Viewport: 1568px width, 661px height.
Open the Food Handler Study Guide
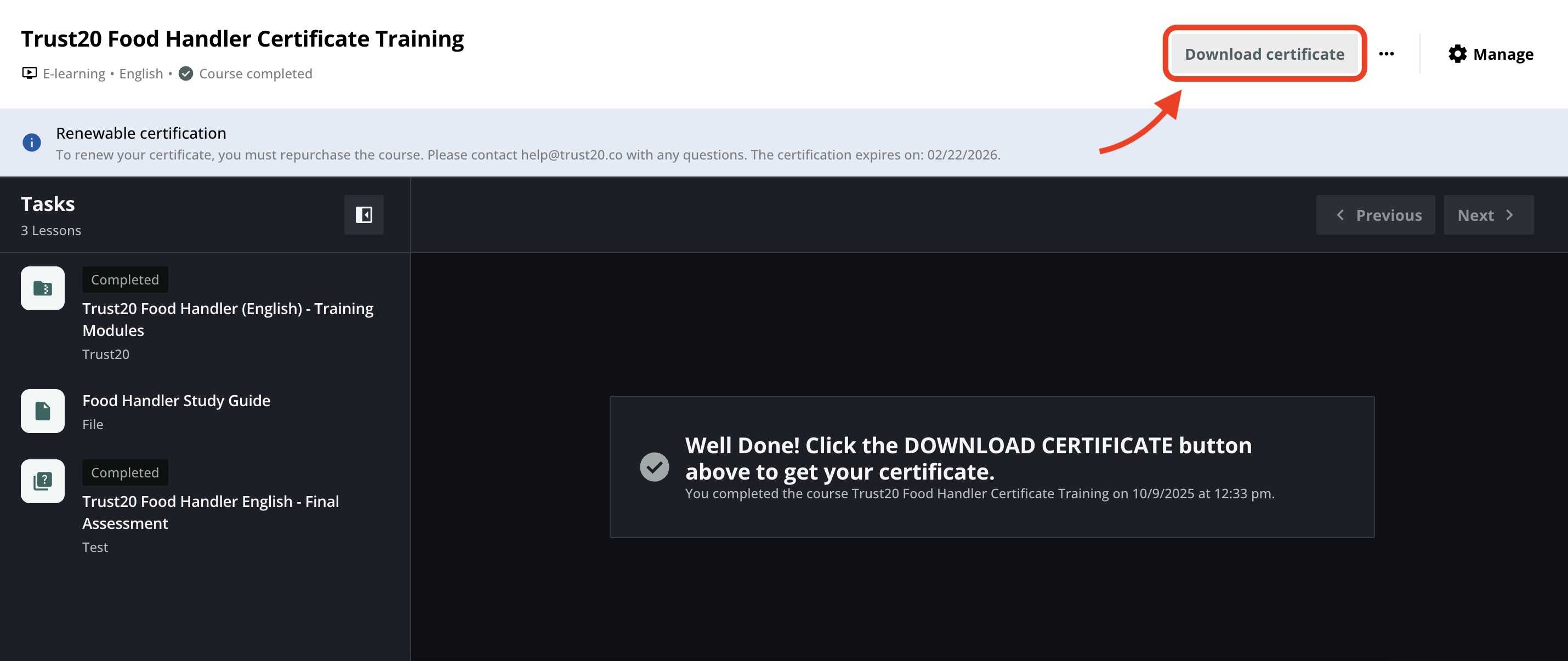[x=176, y=401]
